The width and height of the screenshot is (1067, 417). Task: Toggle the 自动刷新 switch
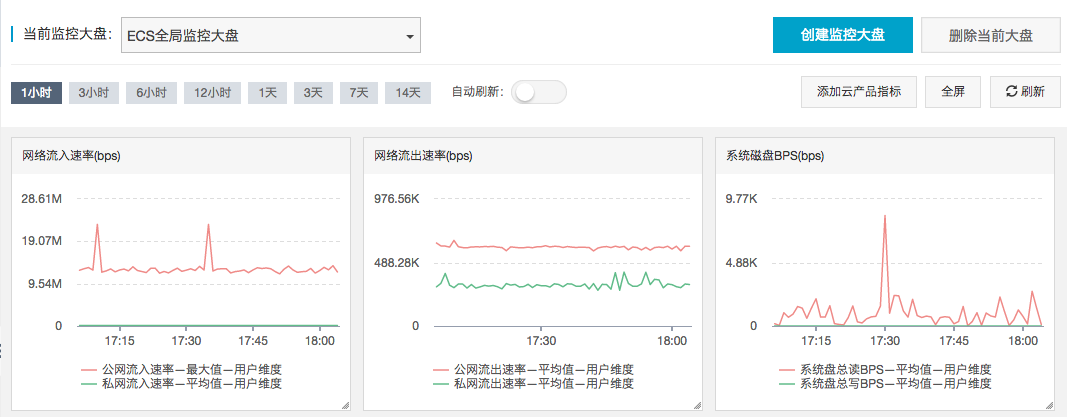pos(538,93)
